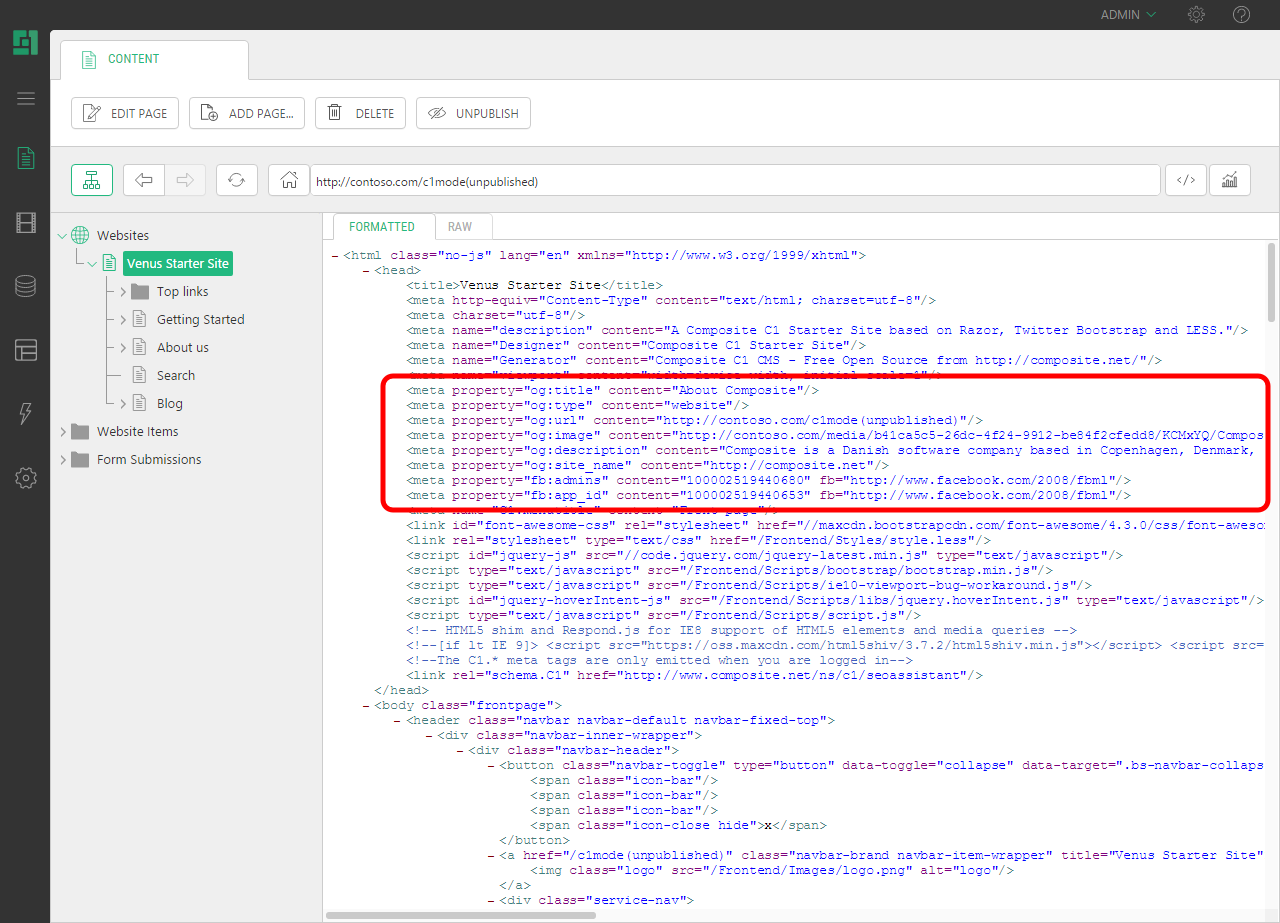The width and height of the screenshot is (1280, 923).
Task: Click the URL address field
Action: (735, 181)
